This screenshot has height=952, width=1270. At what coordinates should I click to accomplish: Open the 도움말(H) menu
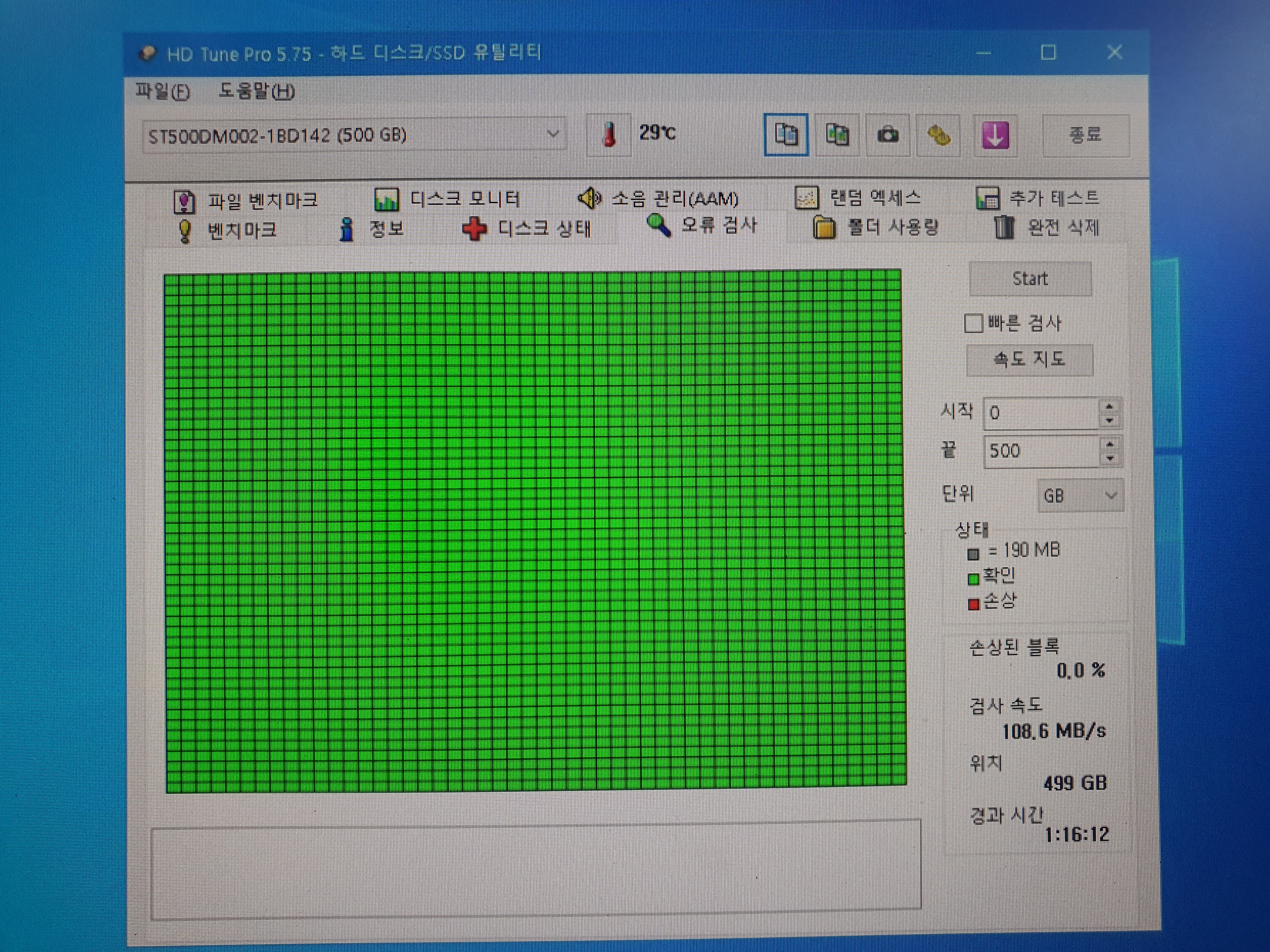pyautogui.click(x=257, y=91)
